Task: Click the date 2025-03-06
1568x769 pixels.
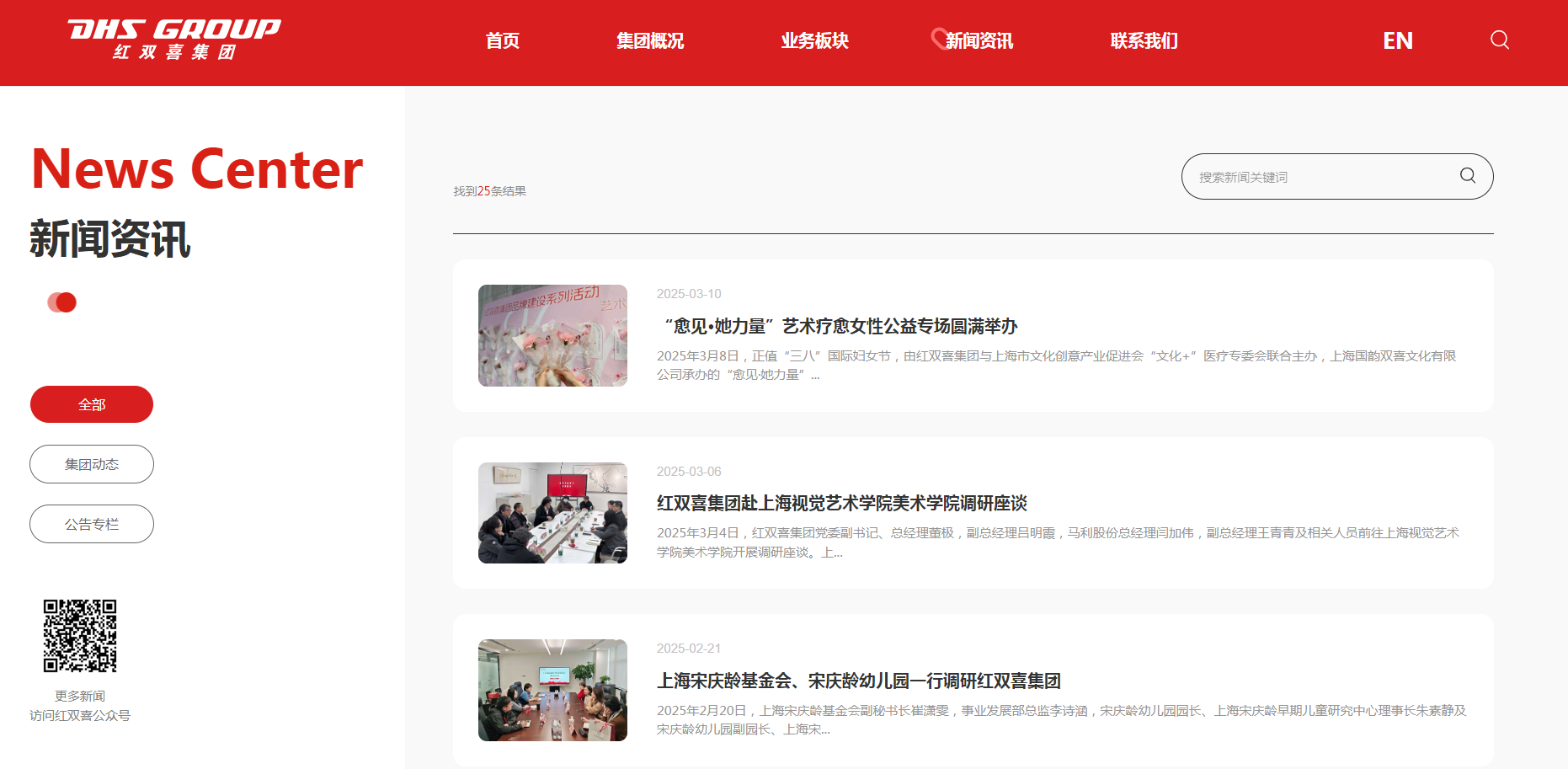Action: pyautogui.click(x=689, y=472)
